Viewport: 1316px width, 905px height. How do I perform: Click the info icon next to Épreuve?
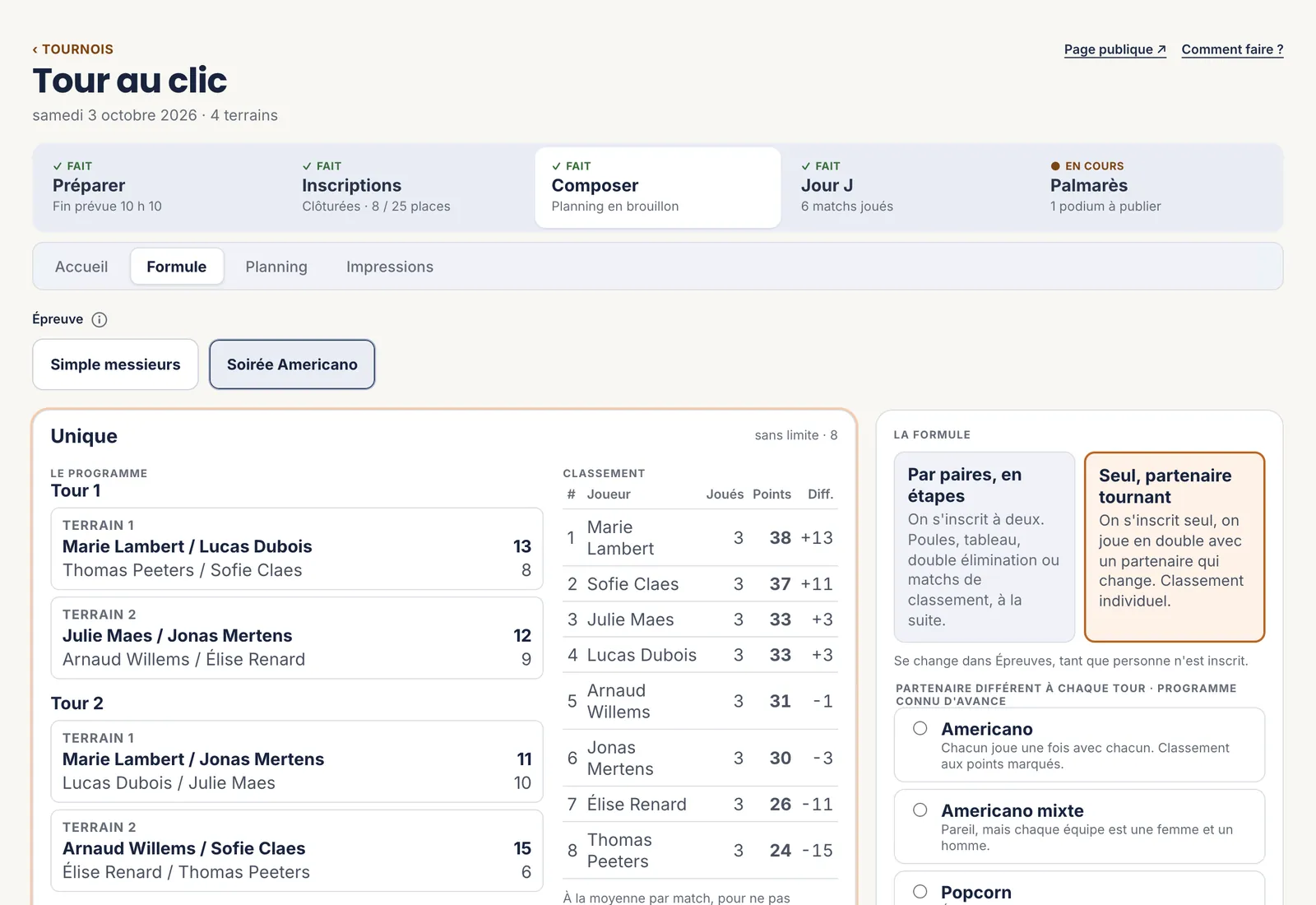100,319
